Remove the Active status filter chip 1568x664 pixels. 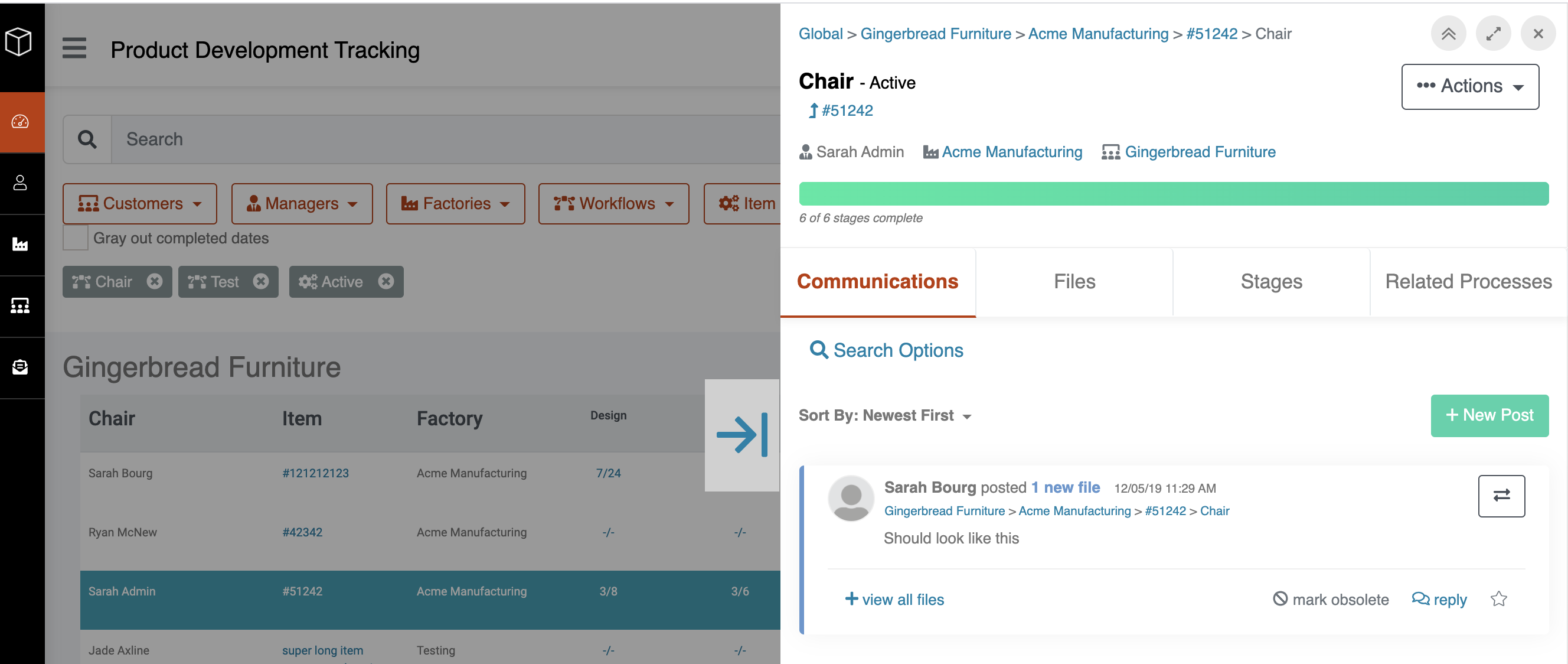pos(386,281)
